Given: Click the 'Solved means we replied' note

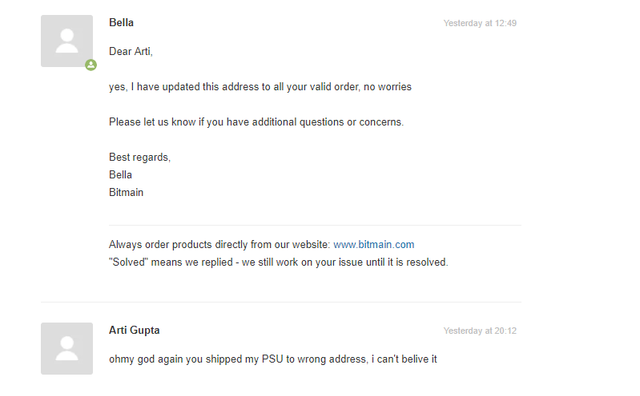Looking at the screenshot, I should click(x=278, y=262).
